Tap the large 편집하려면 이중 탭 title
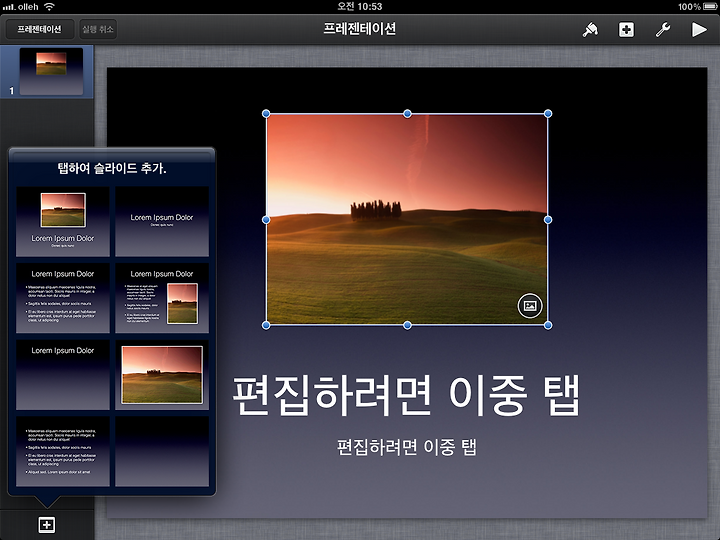The image size is (720, 540). pyautogui.click(x=406, y=396)
